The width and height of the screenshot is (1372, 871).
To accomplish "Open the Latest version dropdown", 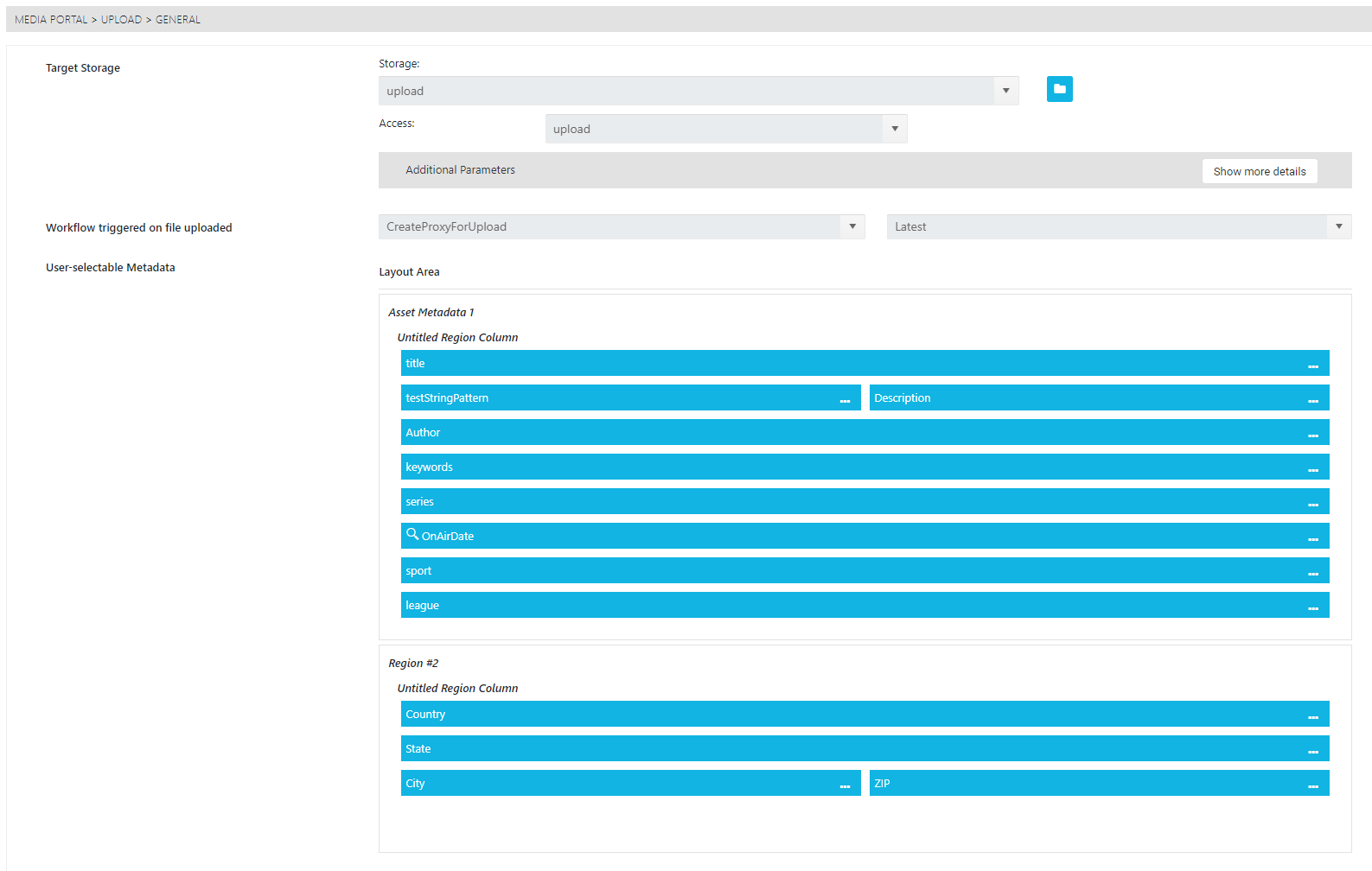I will (1338, 226).
